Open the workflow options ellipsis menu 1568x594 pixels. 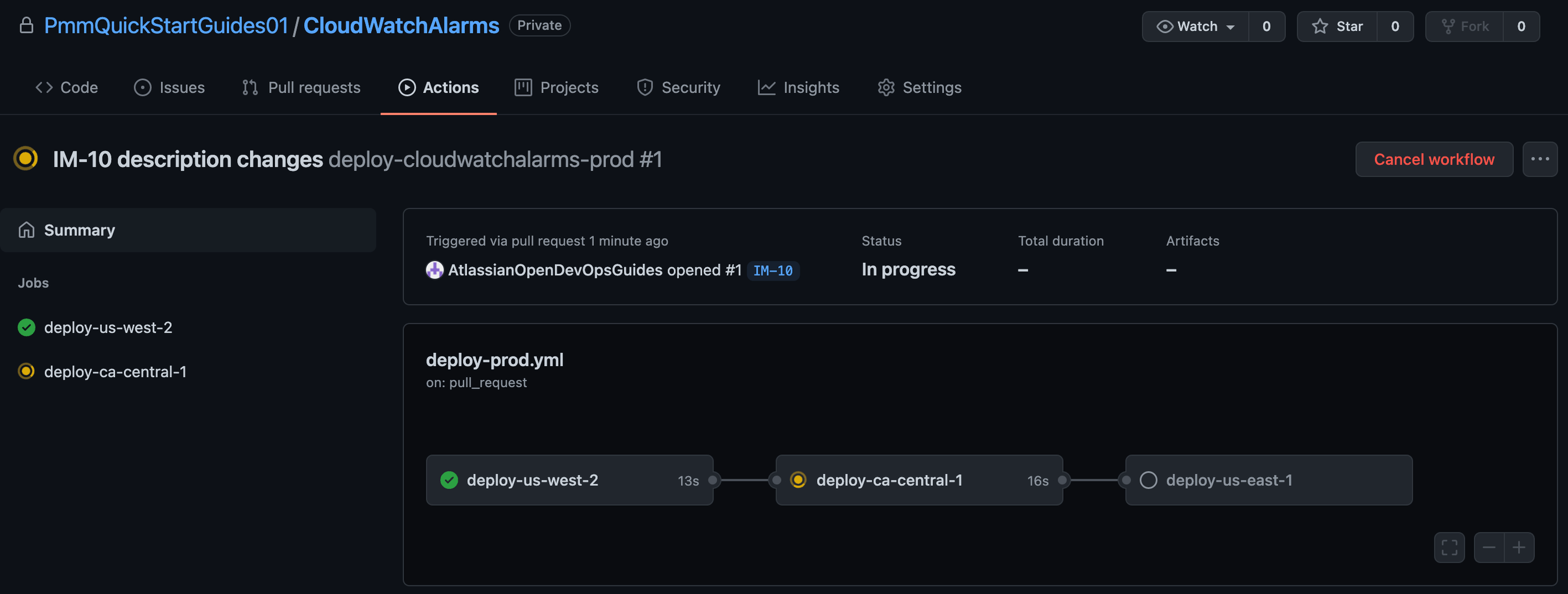click(1540, 159)
